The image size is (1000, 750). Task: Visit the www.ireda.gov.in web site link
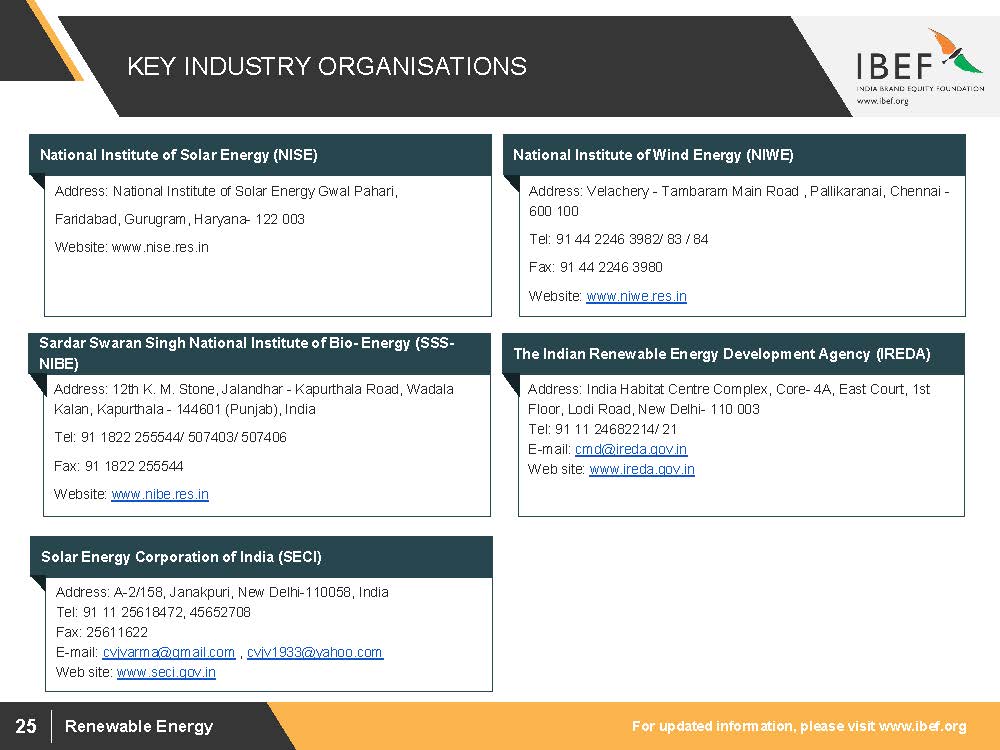tap(641, 469)
